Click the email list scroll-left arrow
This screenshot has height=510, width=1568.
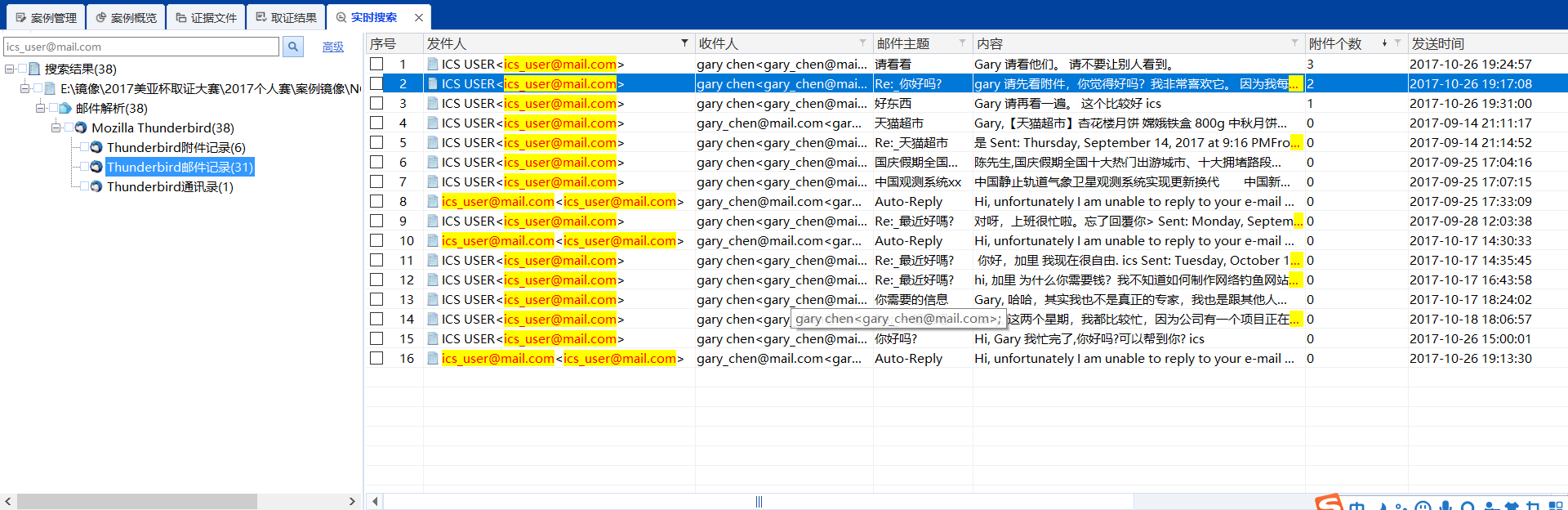point(375,501)
